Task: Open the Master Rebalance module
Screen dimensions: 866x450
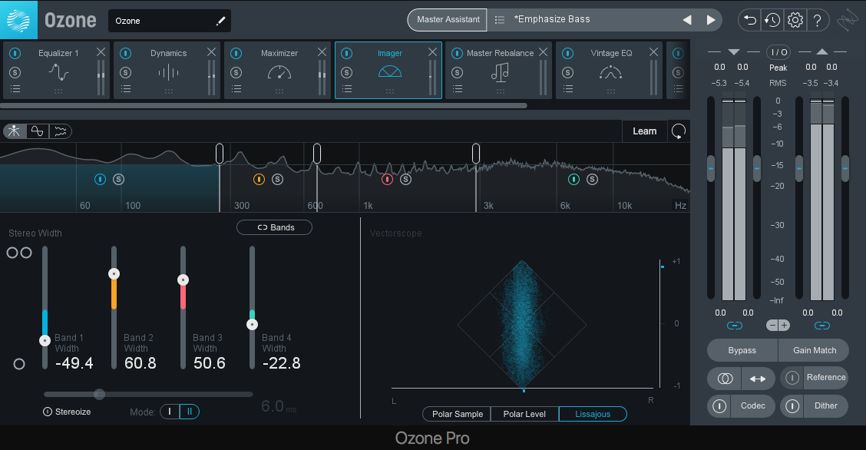Action: pos(500,71)
